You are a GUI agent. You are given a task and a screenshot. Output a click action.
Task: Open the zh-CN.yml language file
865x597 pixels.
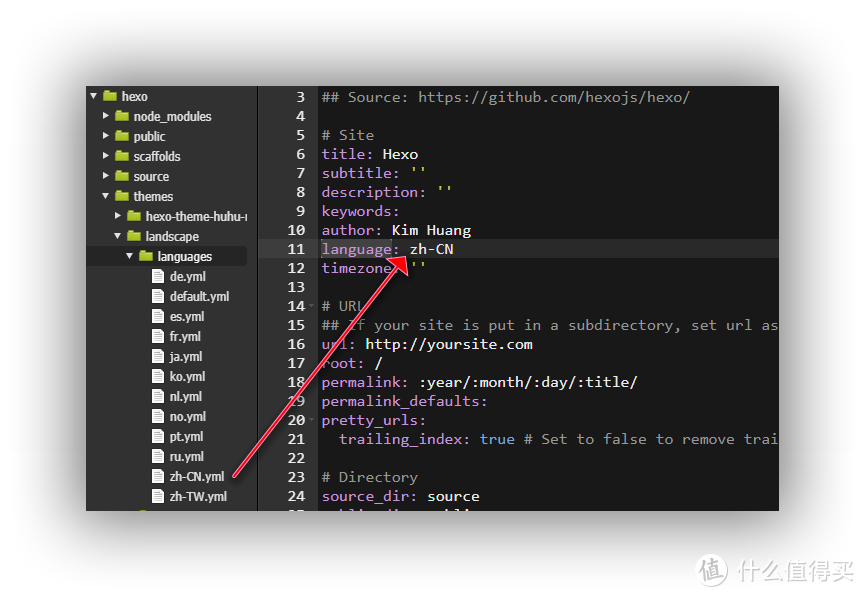coord(197,477)
